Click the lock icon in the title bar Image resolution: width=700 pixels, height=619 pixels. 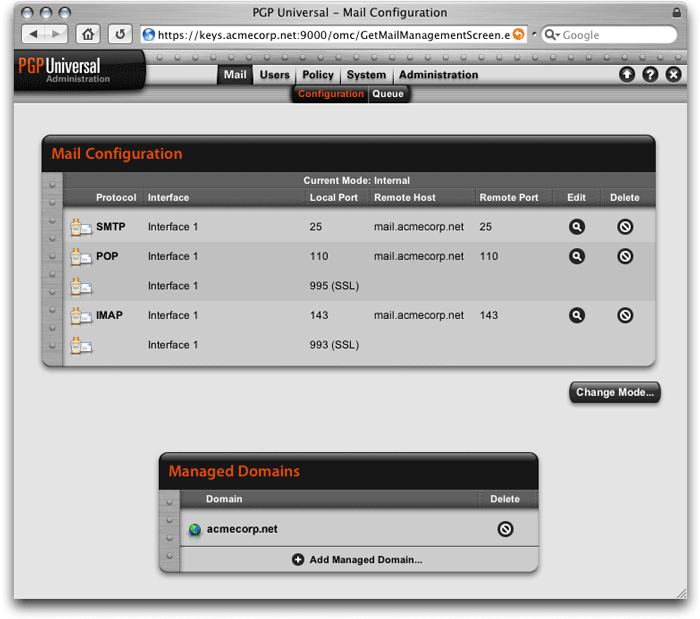677,12
